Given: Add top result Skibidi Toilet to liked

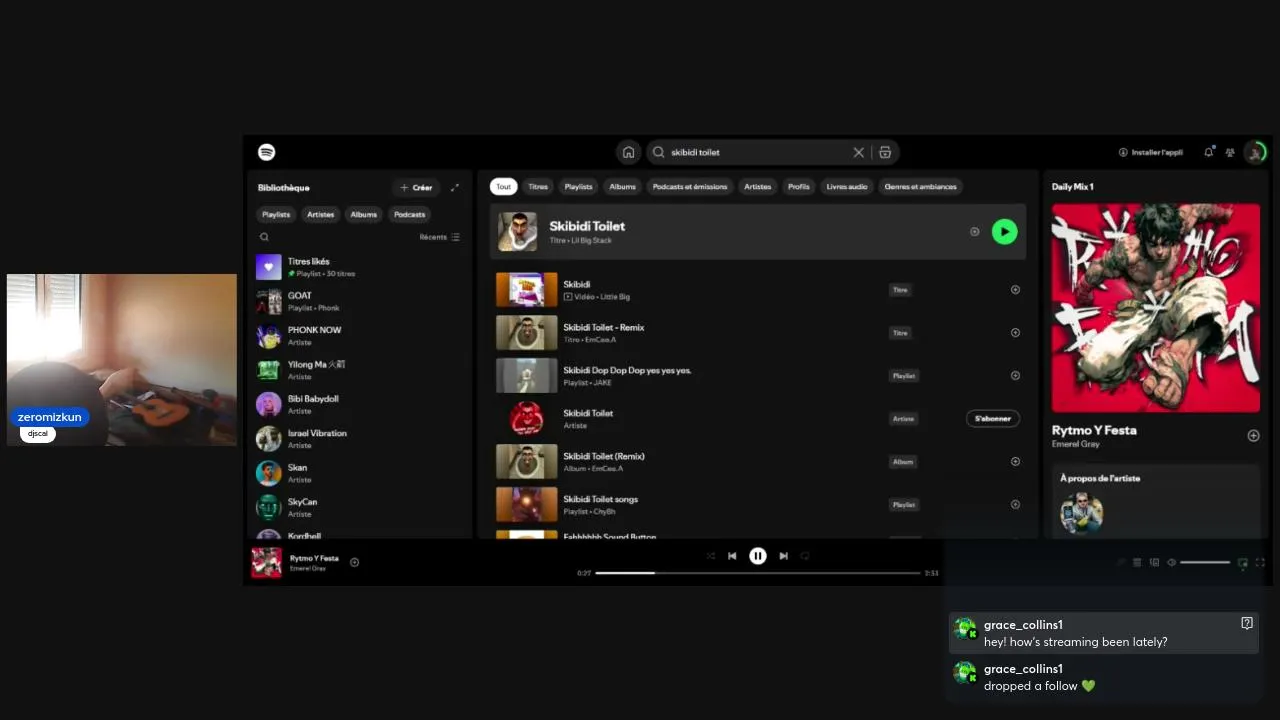Looking at the screenshot, I should 974,232.
